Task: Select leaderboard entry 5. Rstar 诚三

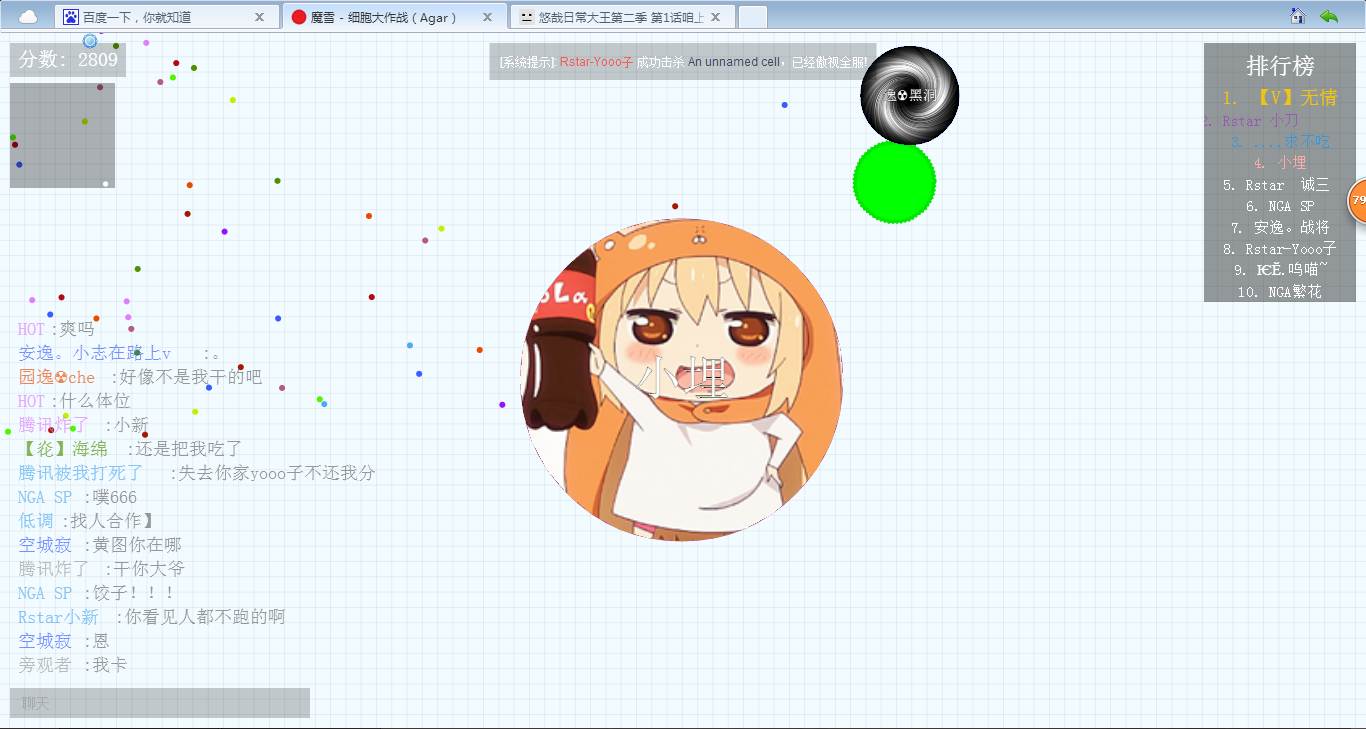Action: coord(1276,185)
